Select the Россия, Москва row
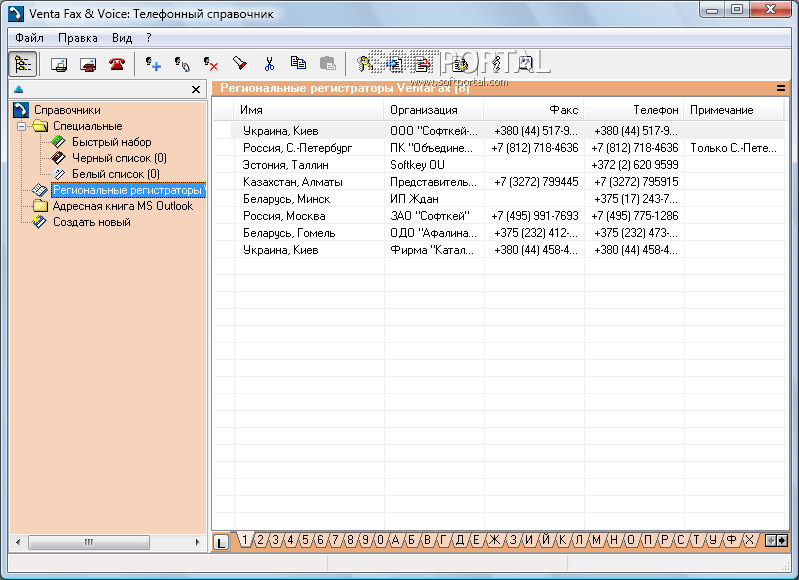This screenshot has width=799, height=580. pyautogui.click(x=499, y=216)
